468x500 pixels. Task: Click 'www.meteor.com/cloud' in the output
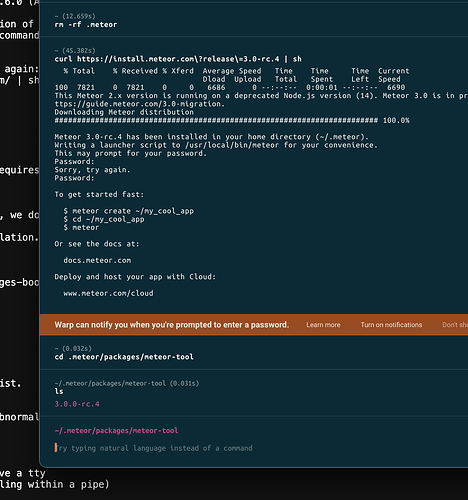point(108,293)
